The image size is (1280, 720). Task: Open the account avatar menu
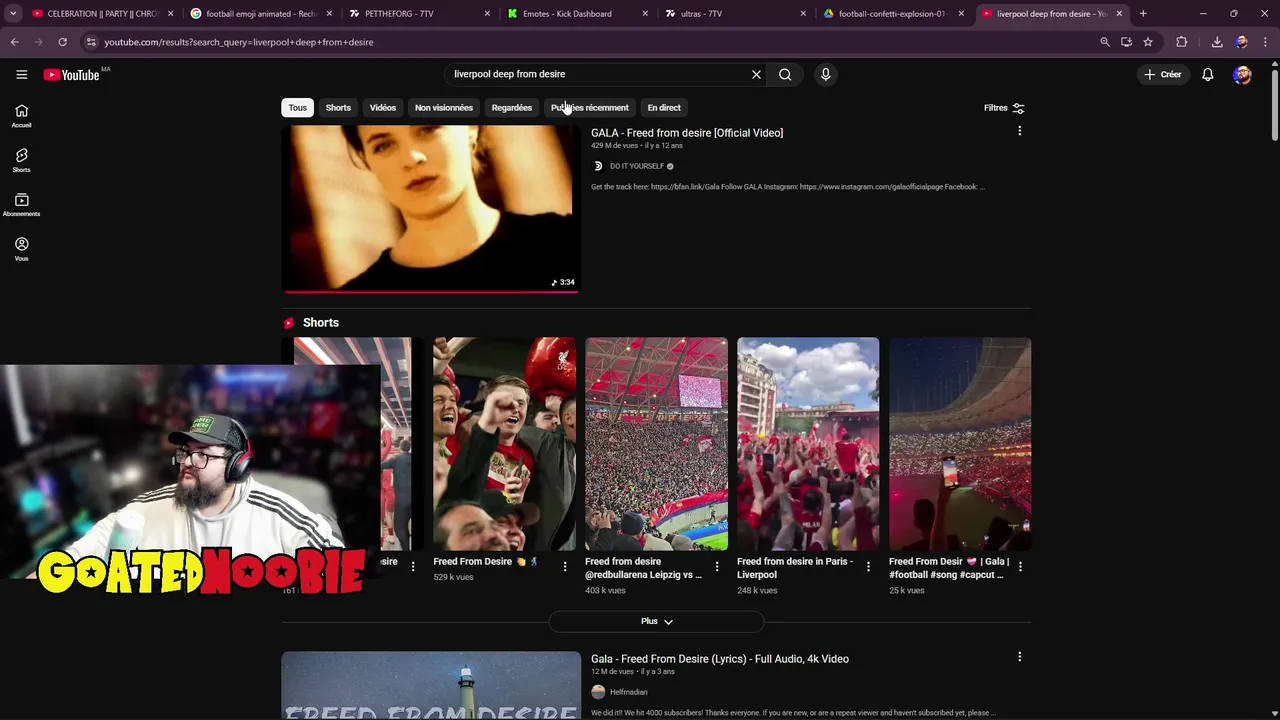[1242, 75]
